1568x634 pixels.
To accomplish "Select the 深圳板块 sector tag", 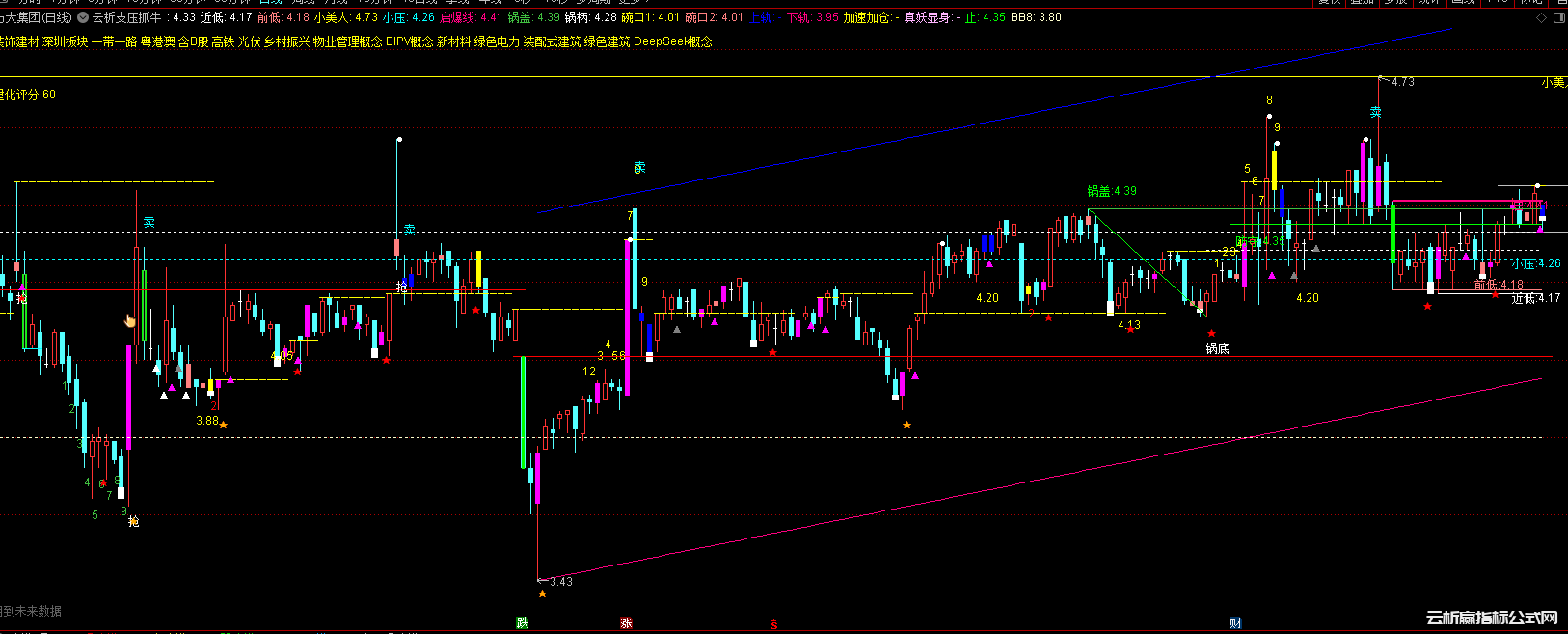I will (x=65, y=41).
